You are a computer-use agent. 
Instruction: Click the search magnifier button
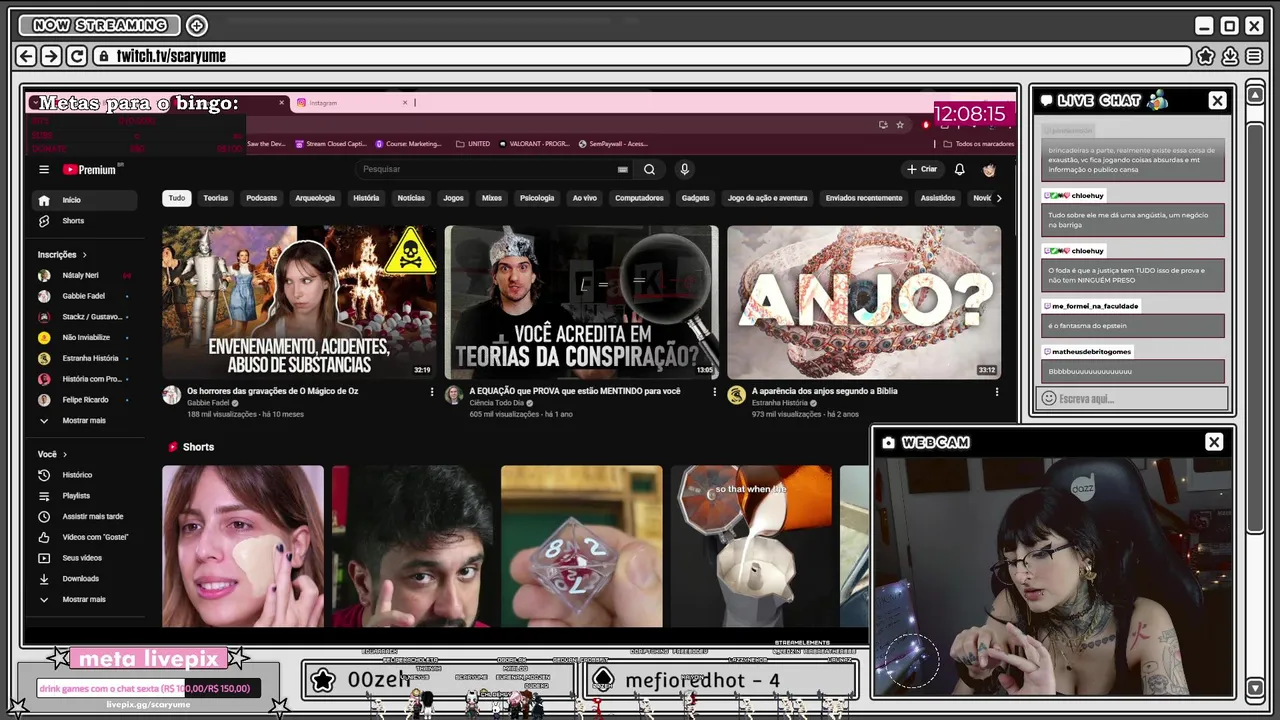[x=649, y=169]
